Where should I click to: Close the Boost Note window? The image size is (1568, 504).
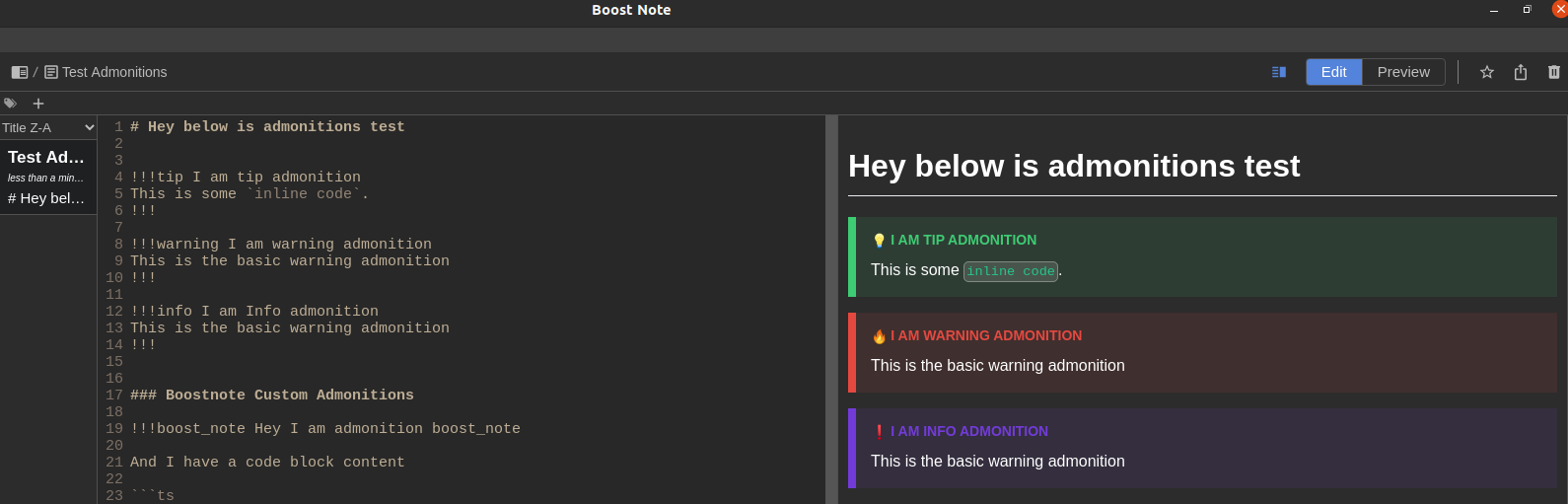[1560, 9]
